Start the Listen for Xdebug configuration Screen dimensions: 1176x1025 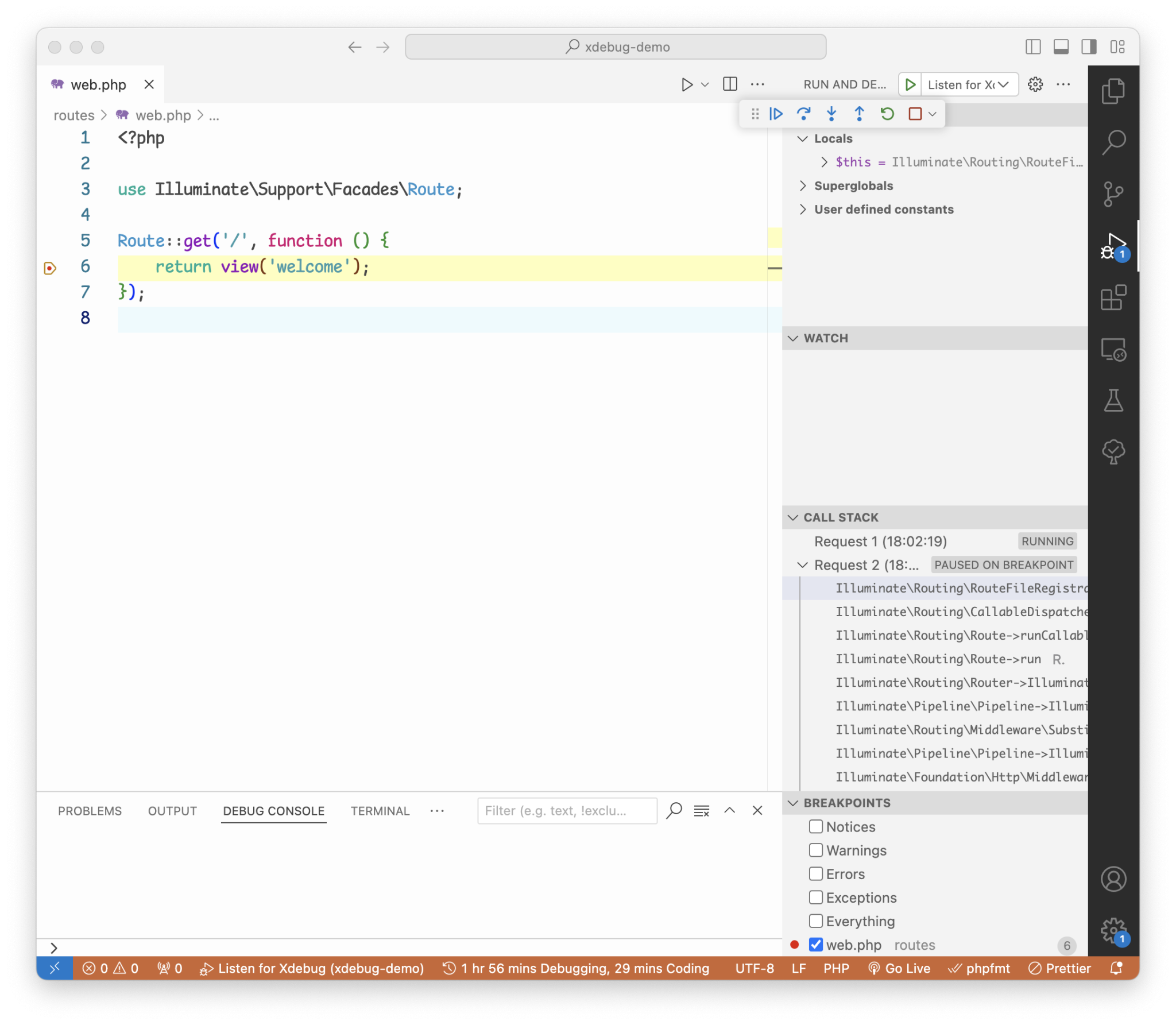(x=910, y=84)
